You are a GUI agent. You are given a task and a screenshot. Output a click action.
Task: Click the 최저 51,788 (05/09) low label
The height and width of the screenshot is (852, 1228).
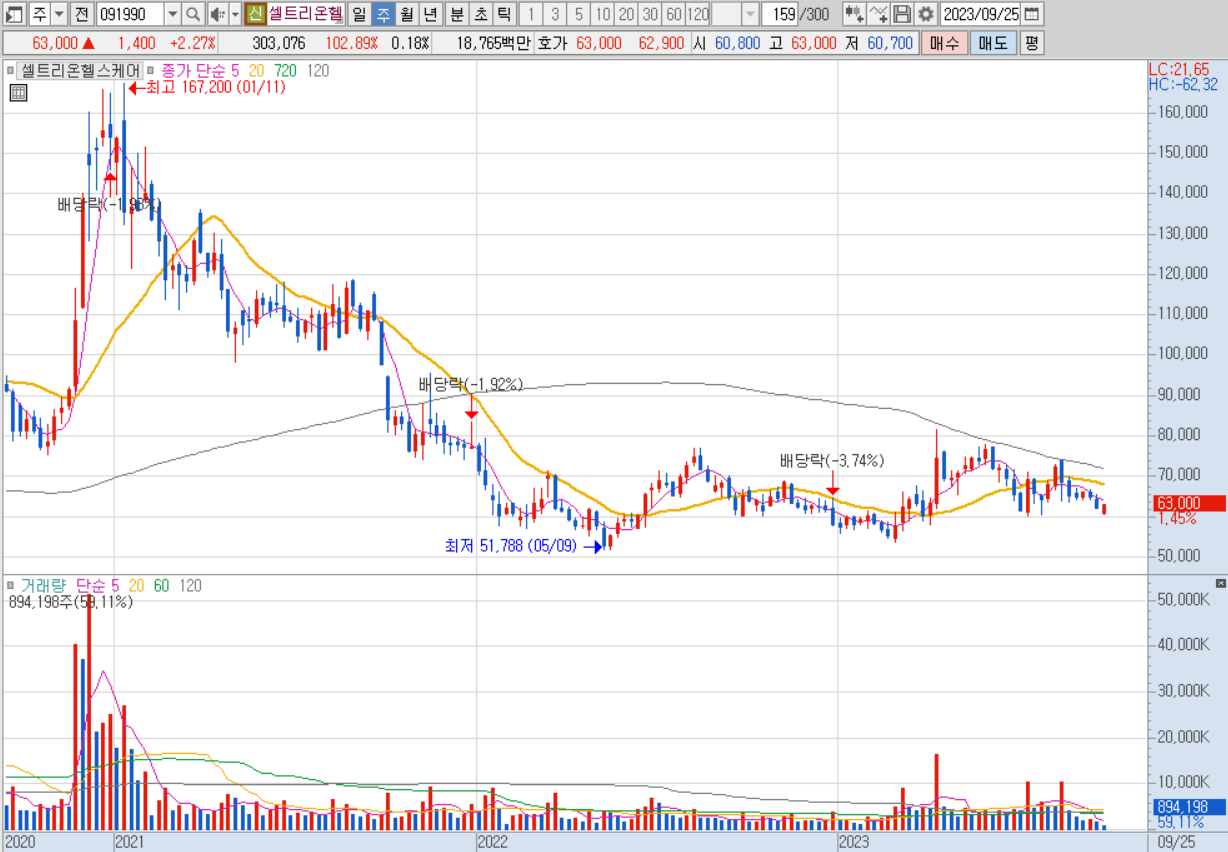(x=511, y=546)
